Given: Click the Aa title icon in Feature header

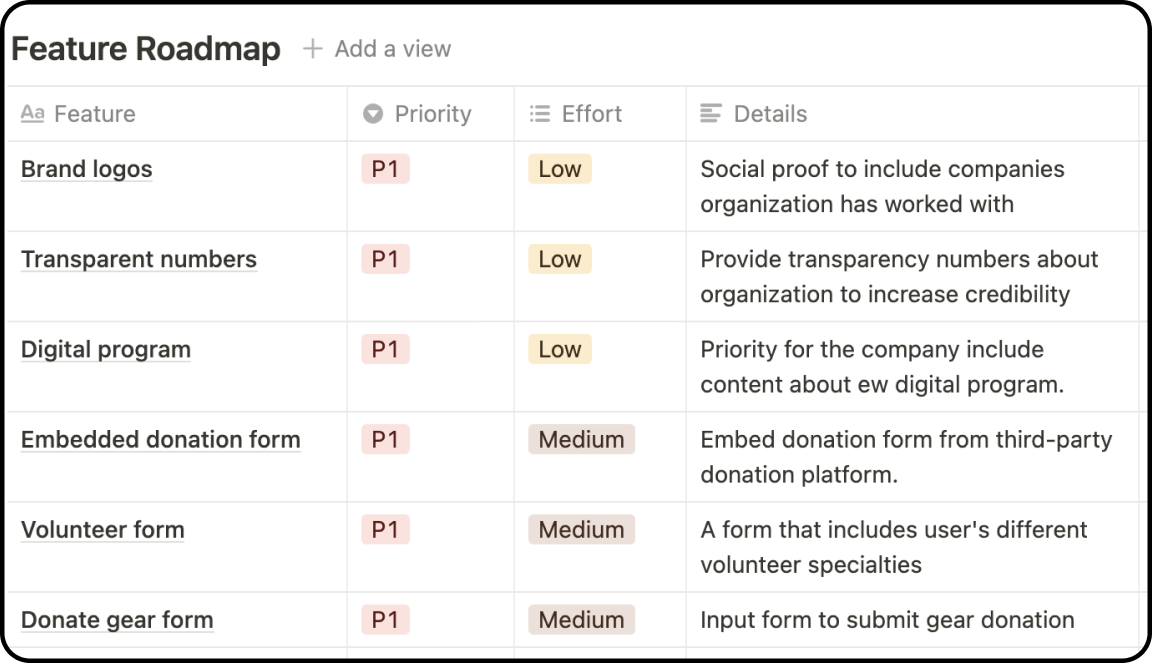Looking at the screenshot, I should (32, 113).
